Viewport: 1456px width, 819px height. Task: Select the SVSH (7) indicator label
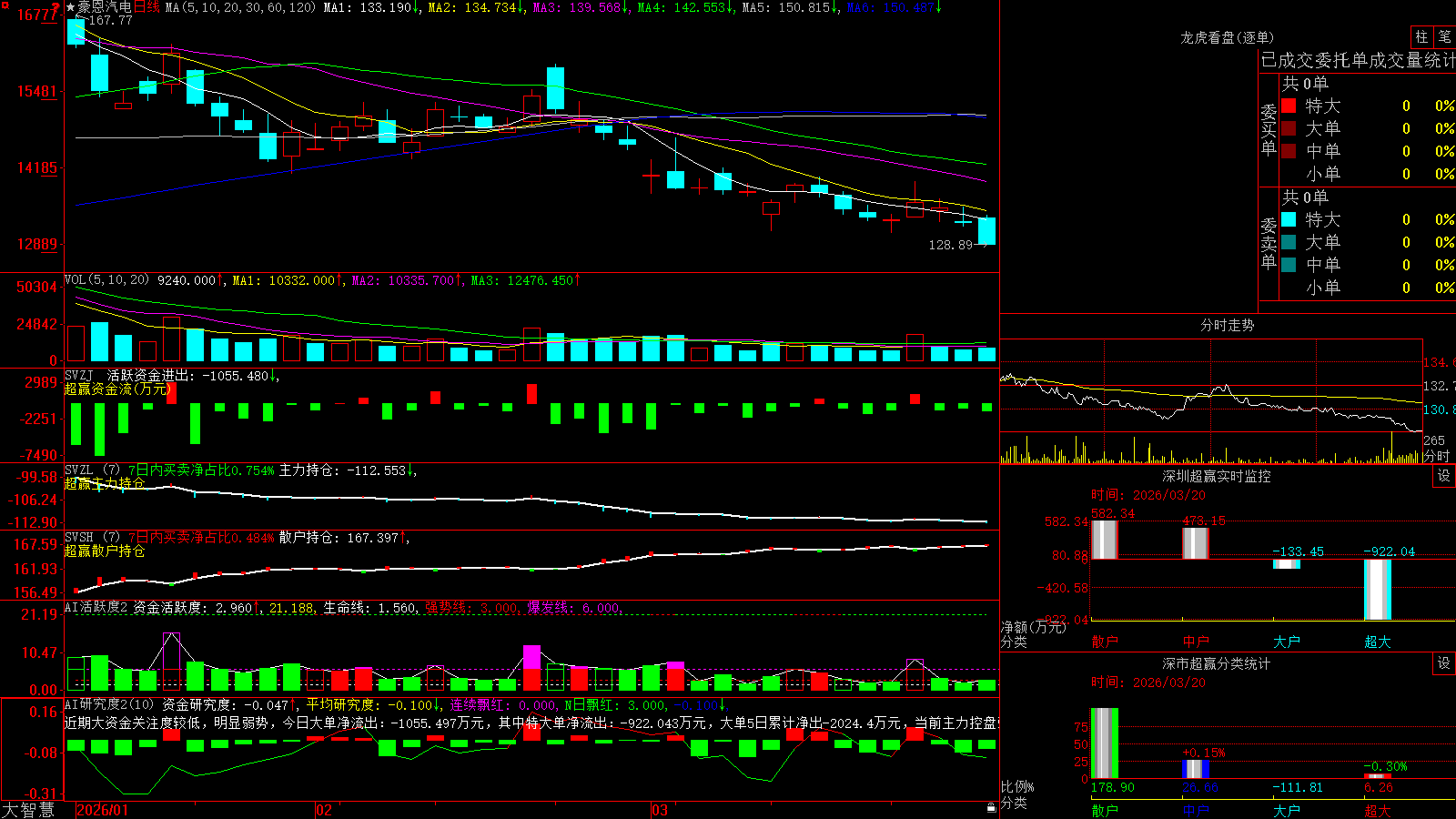92,538
